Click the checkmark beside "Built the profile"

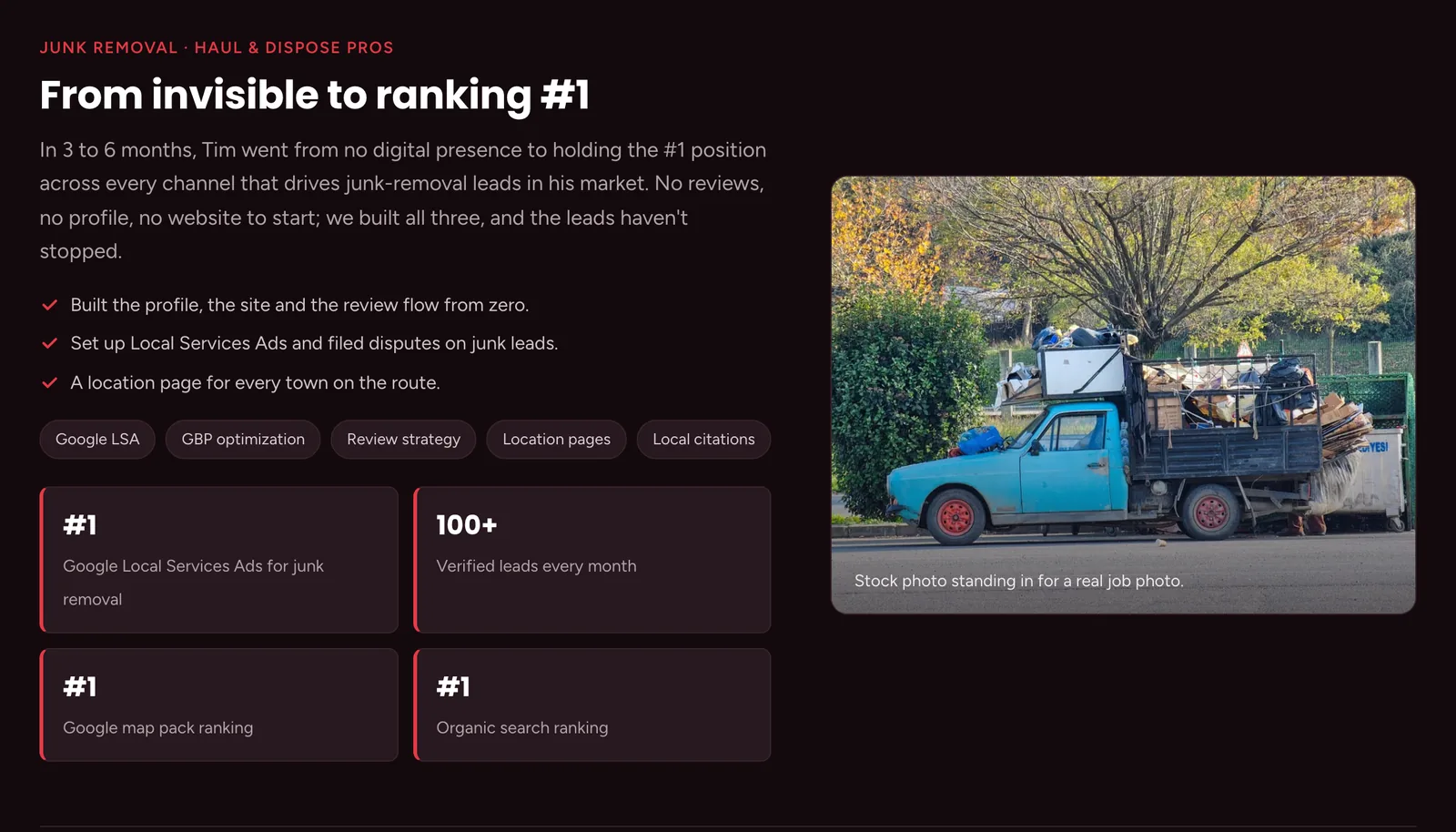coord(50,305)
